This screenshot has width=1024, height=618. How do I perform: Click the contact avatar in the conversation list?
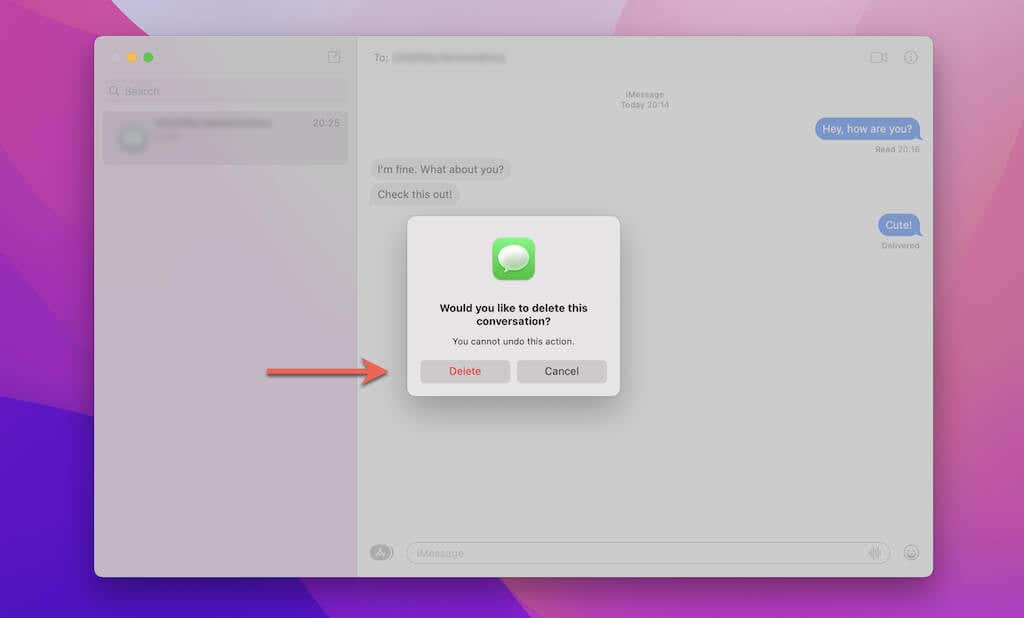coord(133,138)
